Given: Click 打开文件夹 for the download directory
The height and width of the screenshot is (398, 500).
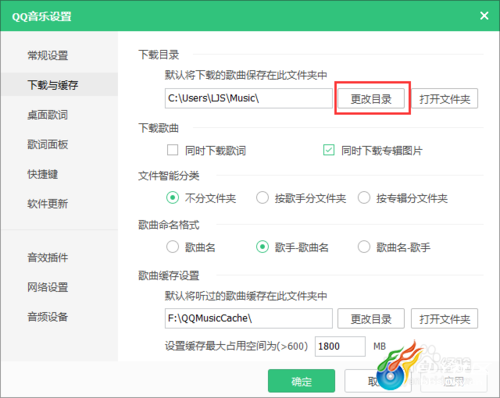Looking at the screenshot, I should [444, 99].
